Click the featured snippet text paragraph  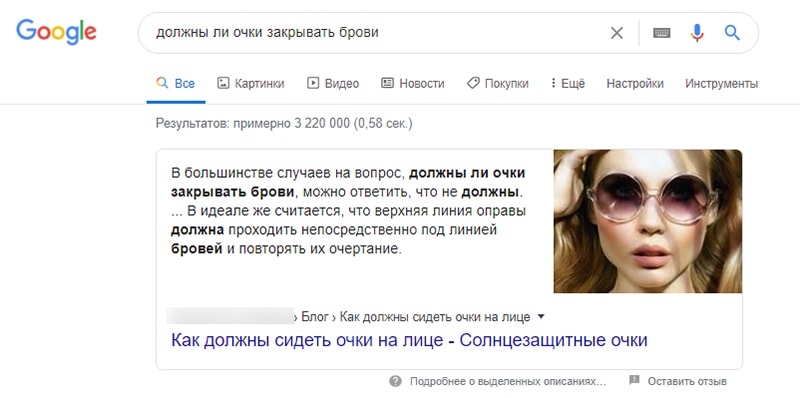coord(348,212)
